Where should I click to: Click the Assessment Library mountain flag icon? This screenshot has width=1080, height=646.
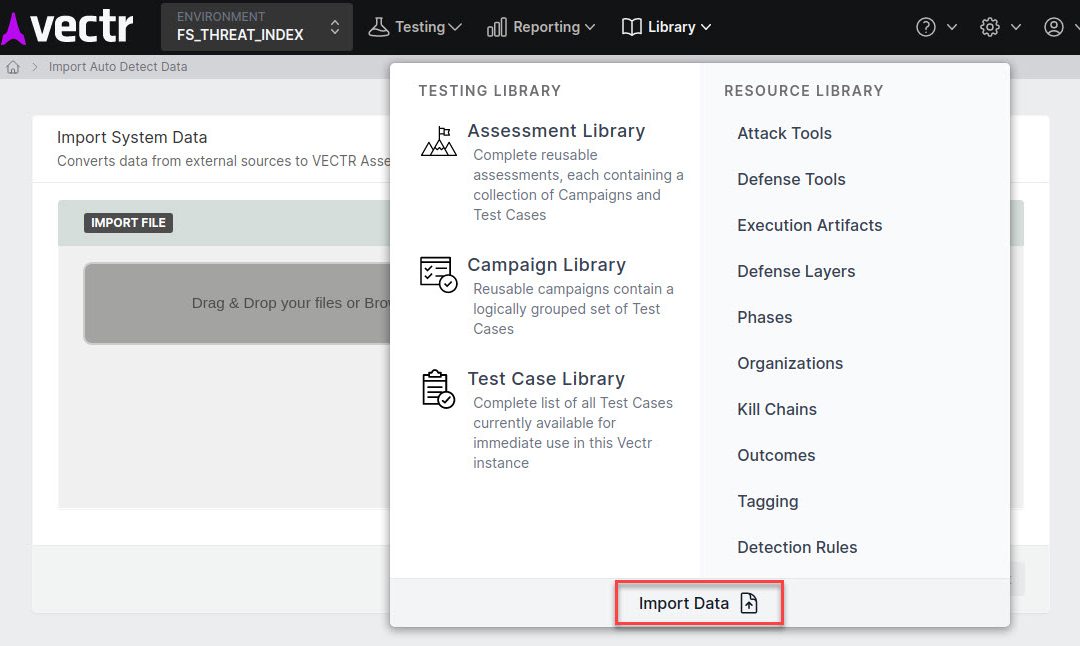pos(439,141)
